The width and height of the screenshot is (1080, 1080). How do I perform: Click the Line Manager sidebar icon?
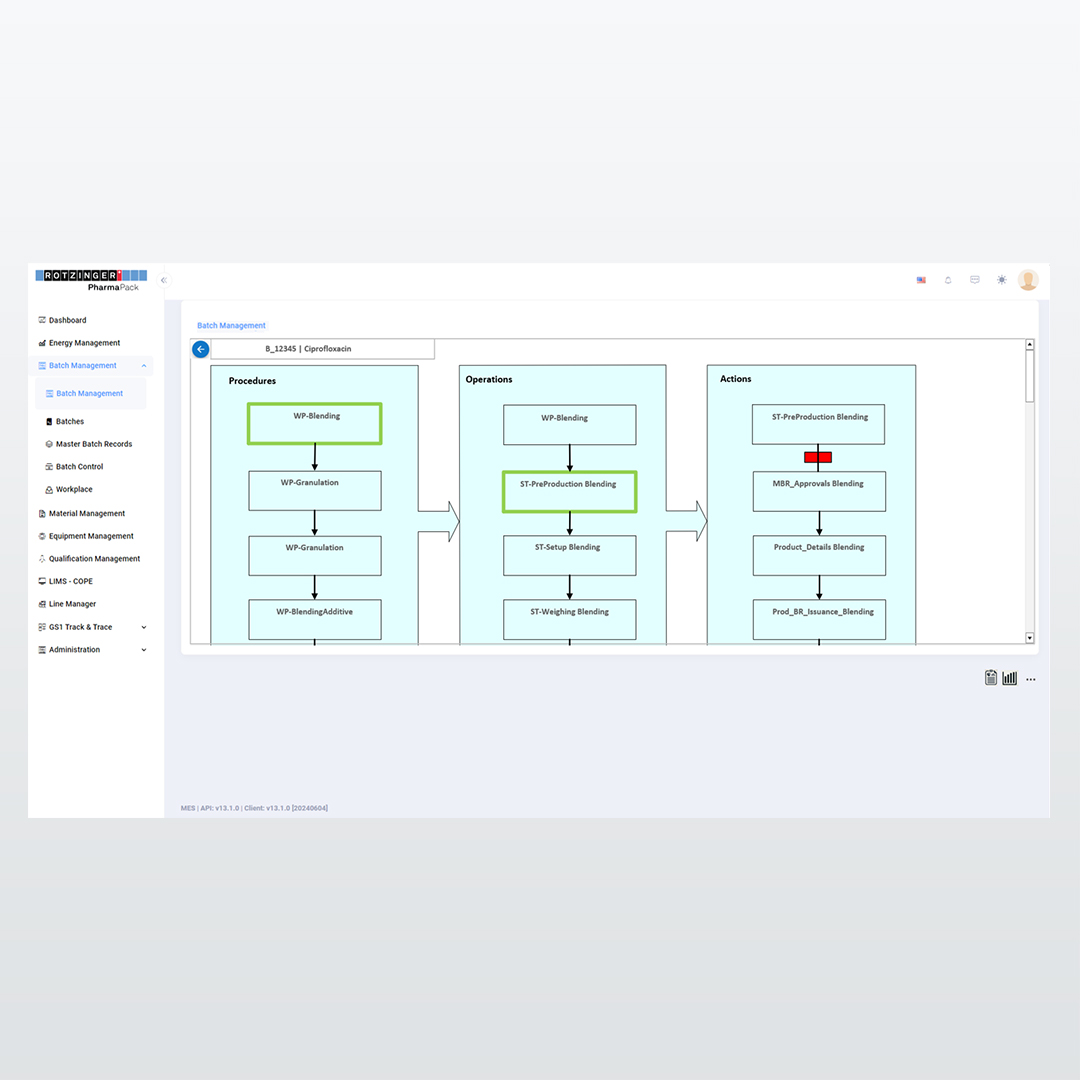[x=42, y=604]
